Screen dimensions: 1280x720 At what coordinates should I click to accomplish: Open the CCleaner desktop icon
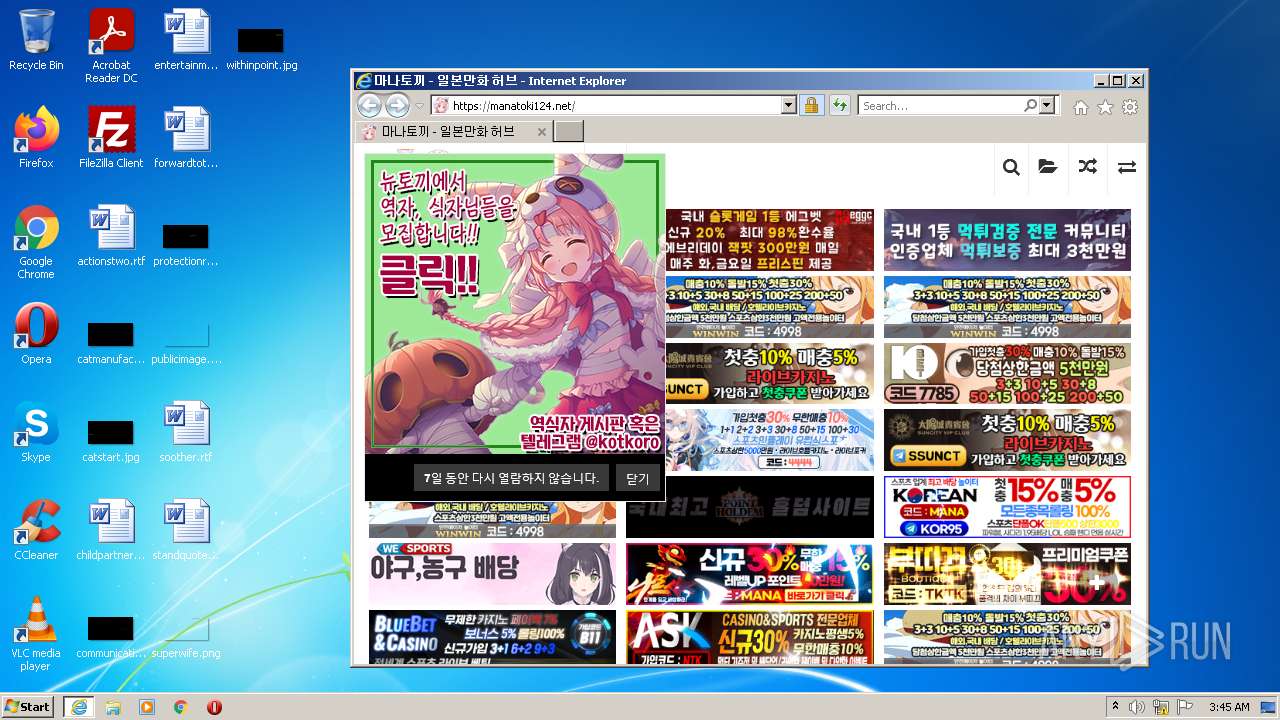[x=36, y=530]
